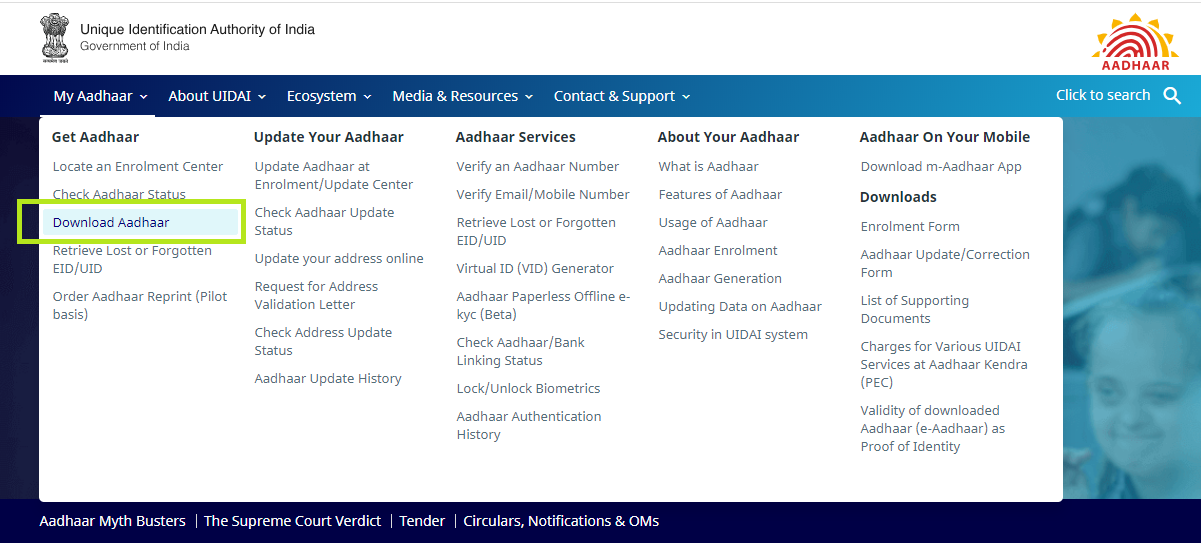Viewport: 1201px width, 543px height.
Task: Click the About Your Aadhaar heading
Action: [x=729, y=137]
